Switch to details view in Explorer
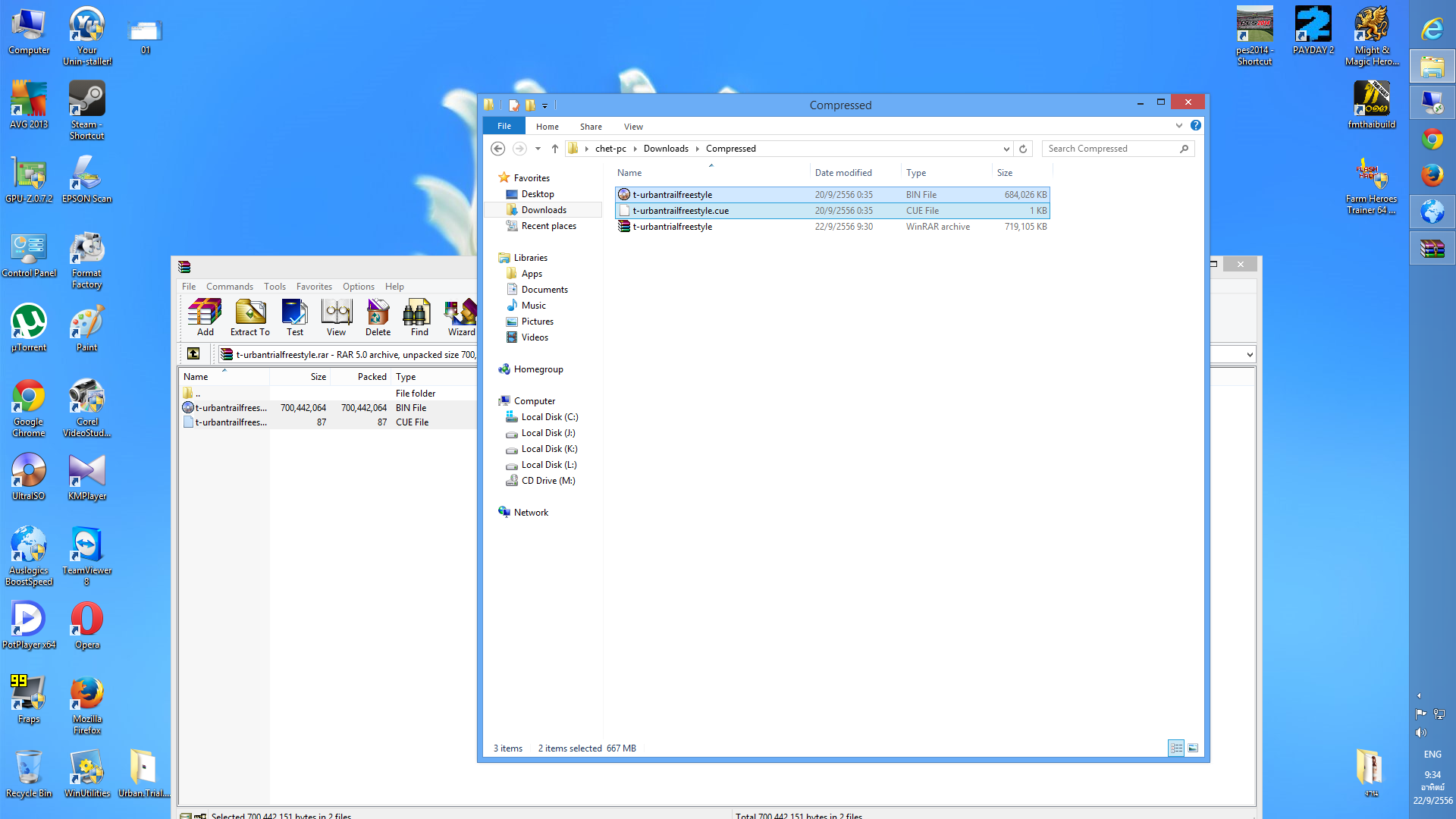 [1176, 748]
